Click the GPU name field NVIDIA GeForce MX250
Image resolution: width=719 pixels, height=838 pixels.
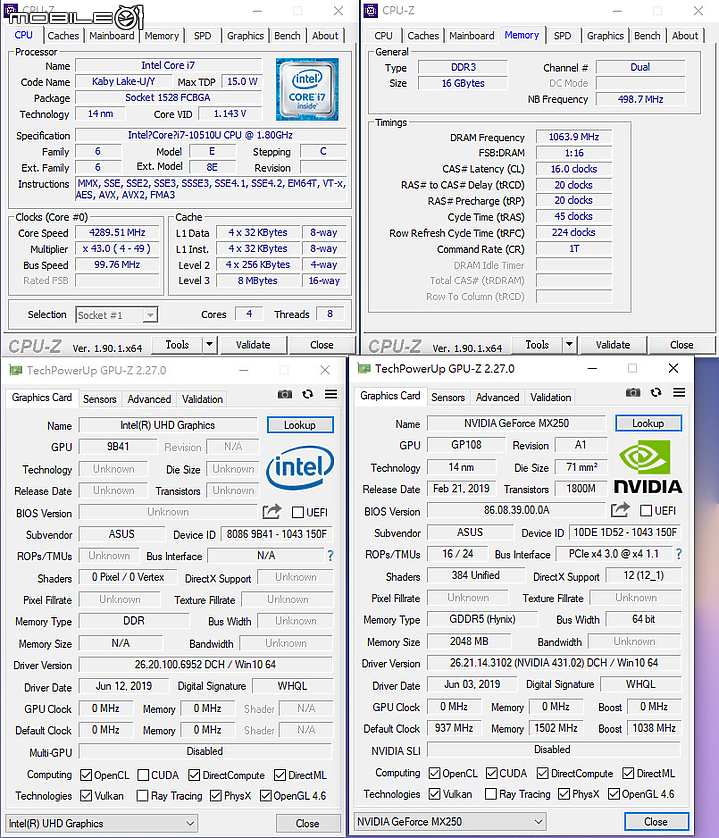point(516,423)
